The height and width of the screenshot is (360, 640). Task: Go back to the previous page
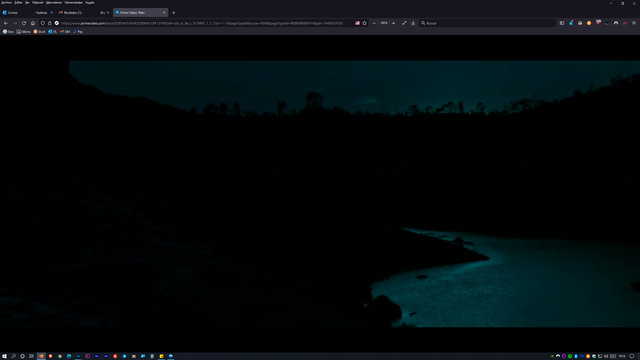[x=6, y=23]
